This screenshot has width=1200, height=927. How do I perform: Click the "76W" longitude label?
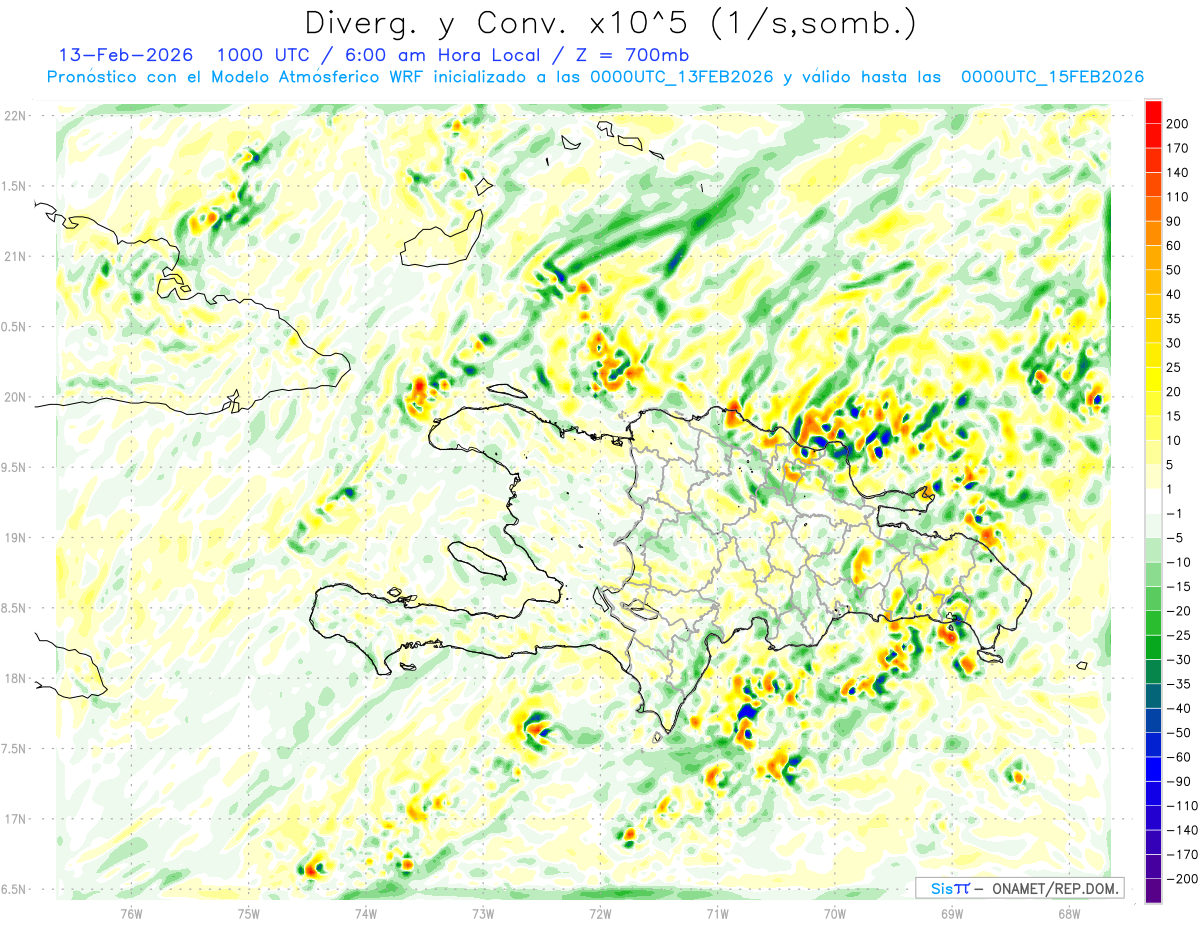(131, 914)
